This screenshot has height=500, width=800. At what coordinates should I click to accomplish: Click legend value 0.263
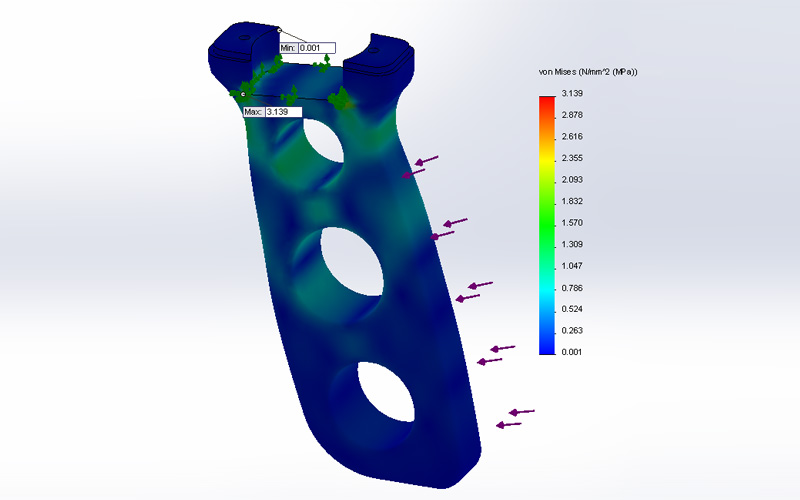(x=572, y=331)
